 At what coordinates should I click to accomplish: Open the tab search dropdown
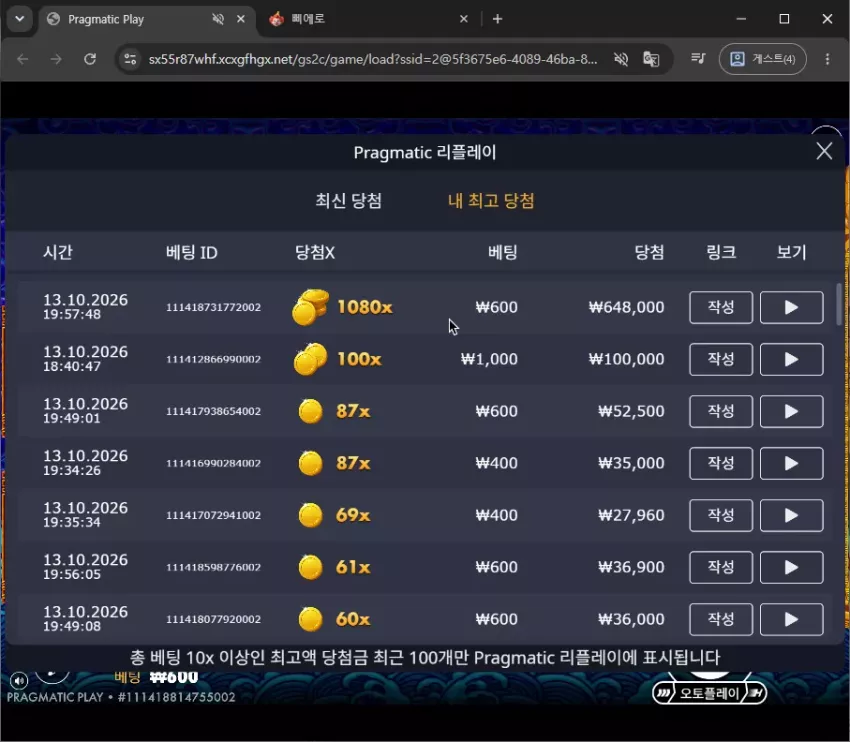point(20,19)
